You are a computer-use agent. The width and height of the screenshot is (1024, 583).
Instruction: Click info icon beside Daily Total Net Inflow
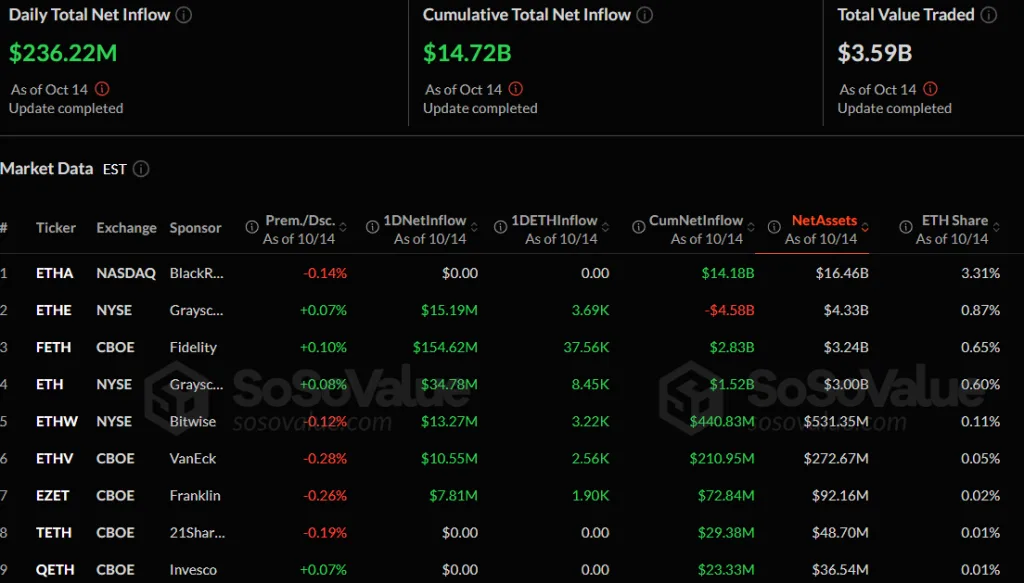coord(184,15)
